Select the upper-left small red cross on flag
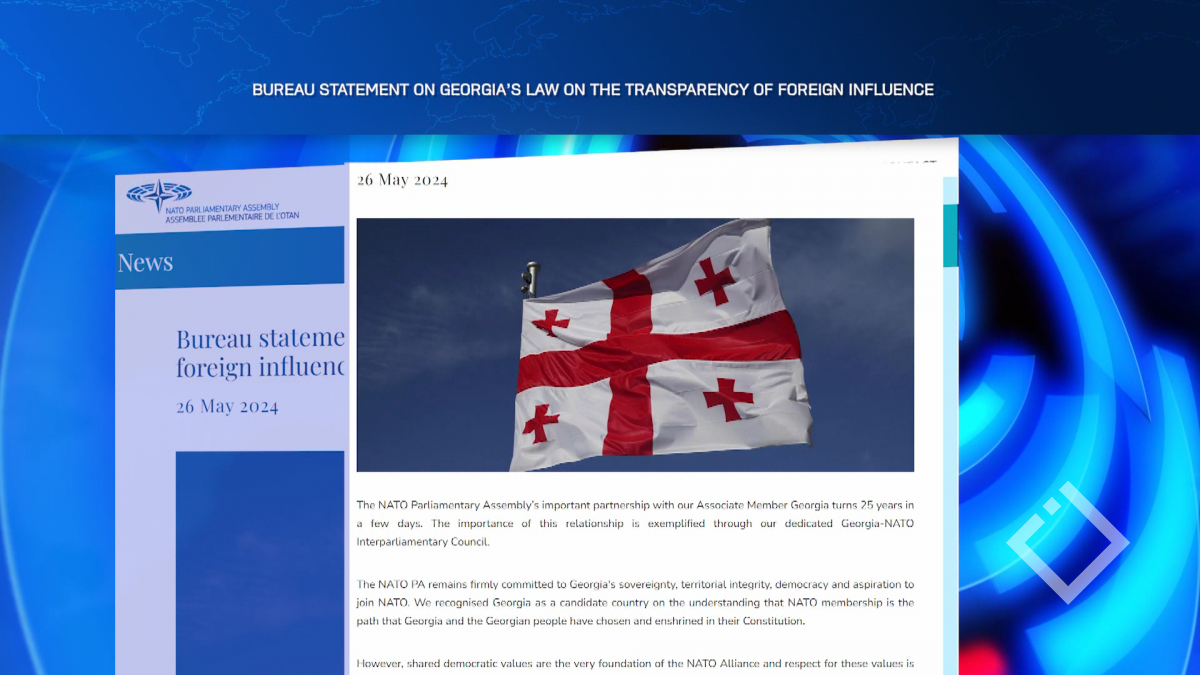 pyautogui.click(x=550, y=322)
